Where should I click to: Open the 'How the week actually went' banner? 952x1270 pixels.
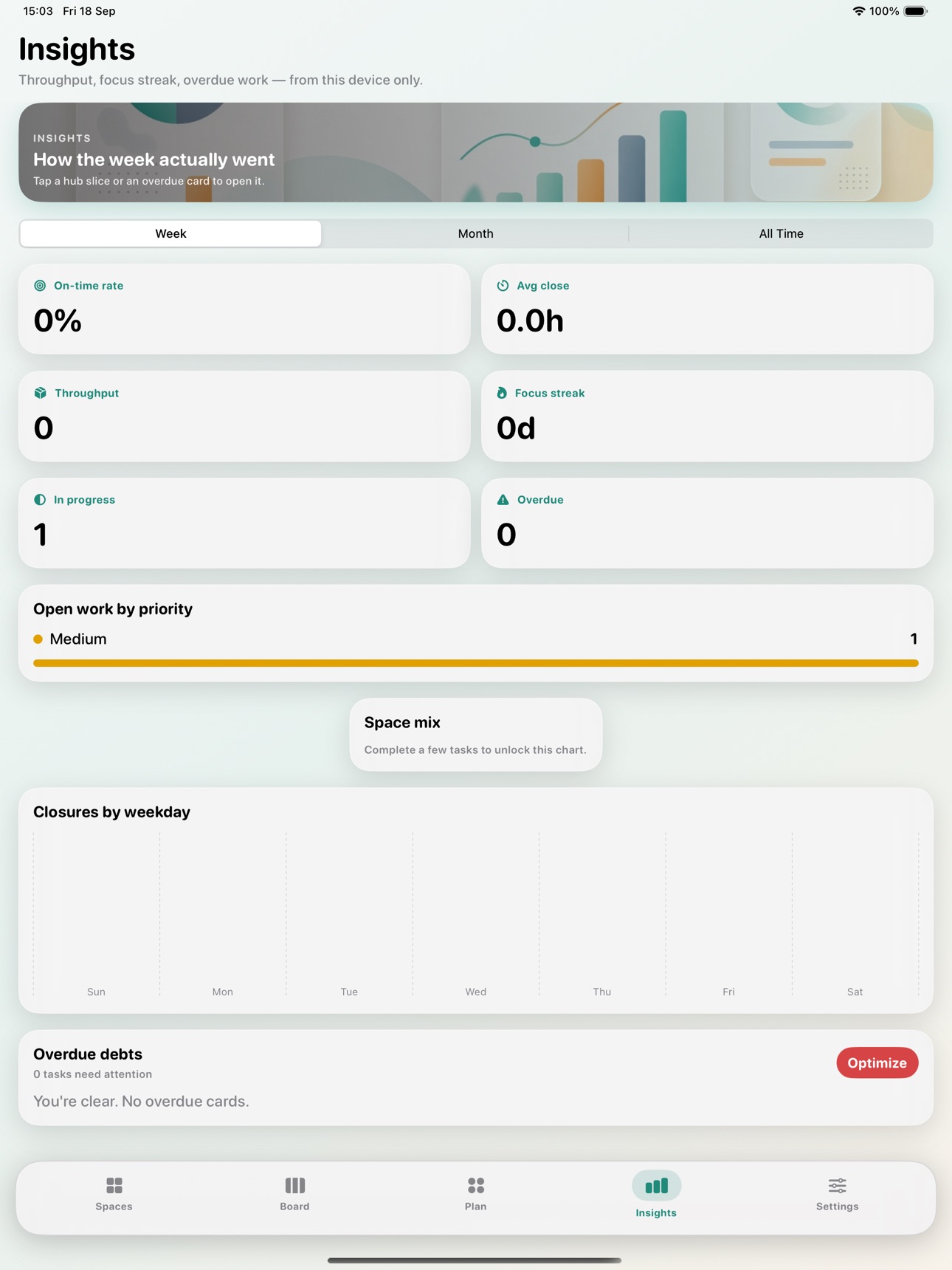pos(476,152)
